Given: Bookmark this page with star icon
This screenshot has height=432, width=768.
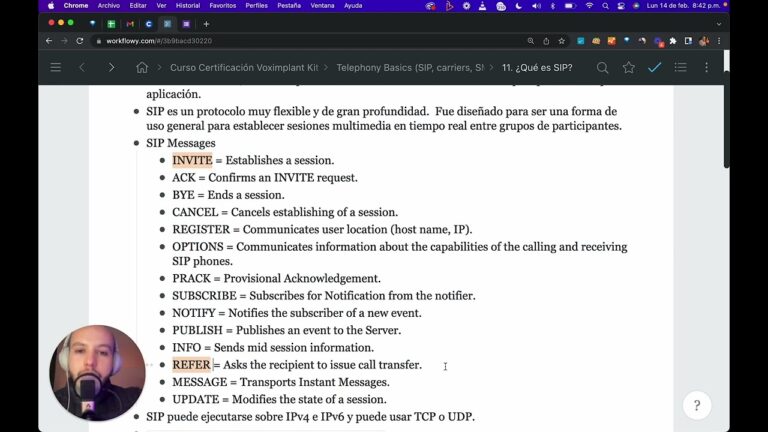Looking at the screenshot, I should [x=562, y=41].
